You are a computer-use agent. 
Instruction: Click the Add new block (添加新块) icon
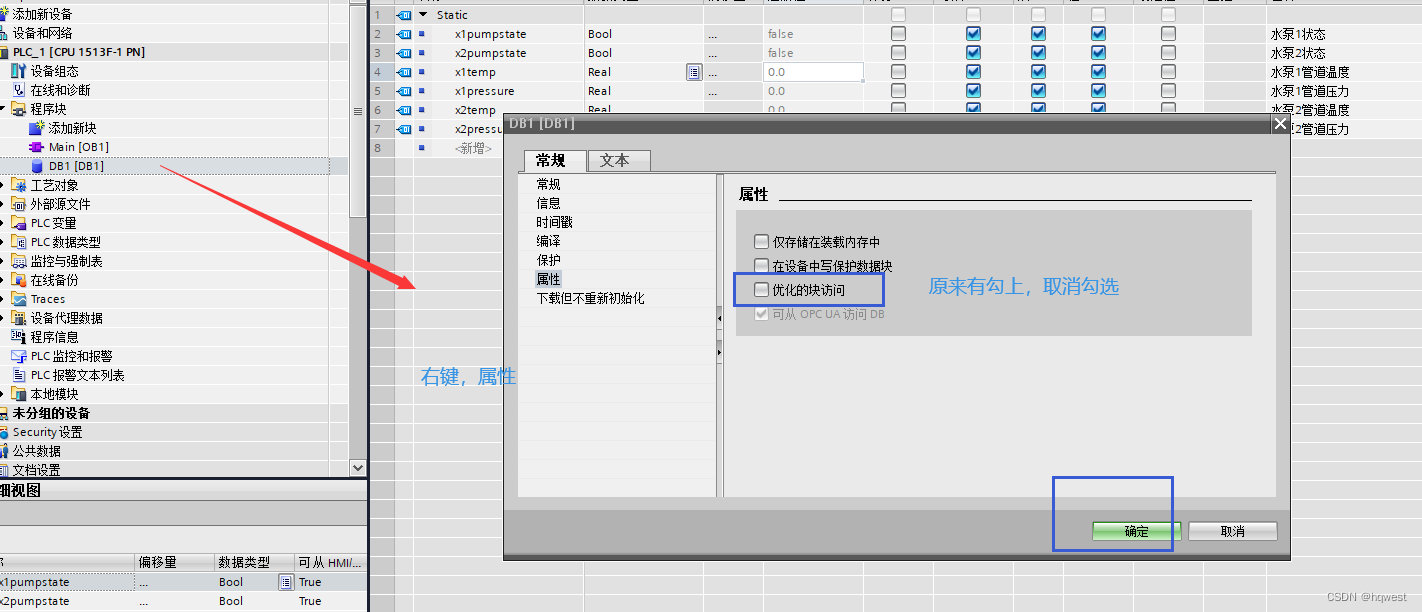coord(37,128)
